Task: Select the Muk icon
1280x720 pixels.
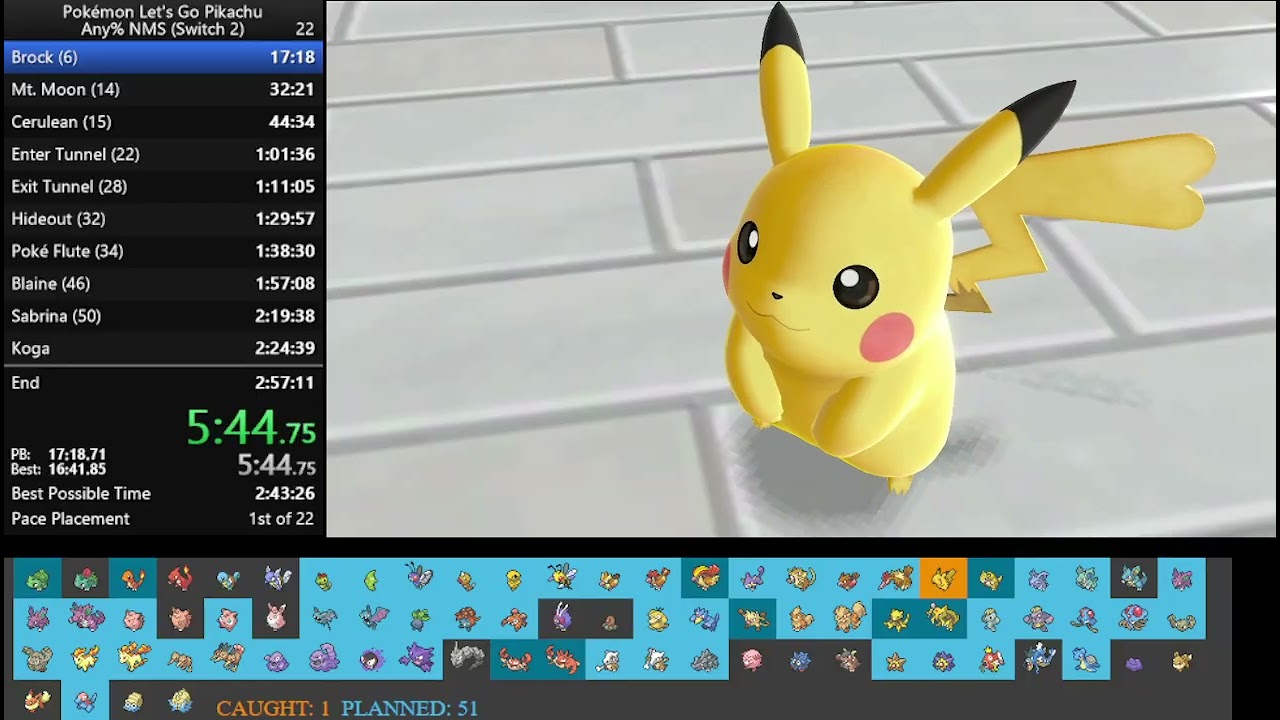Action: tap(324, 660)
